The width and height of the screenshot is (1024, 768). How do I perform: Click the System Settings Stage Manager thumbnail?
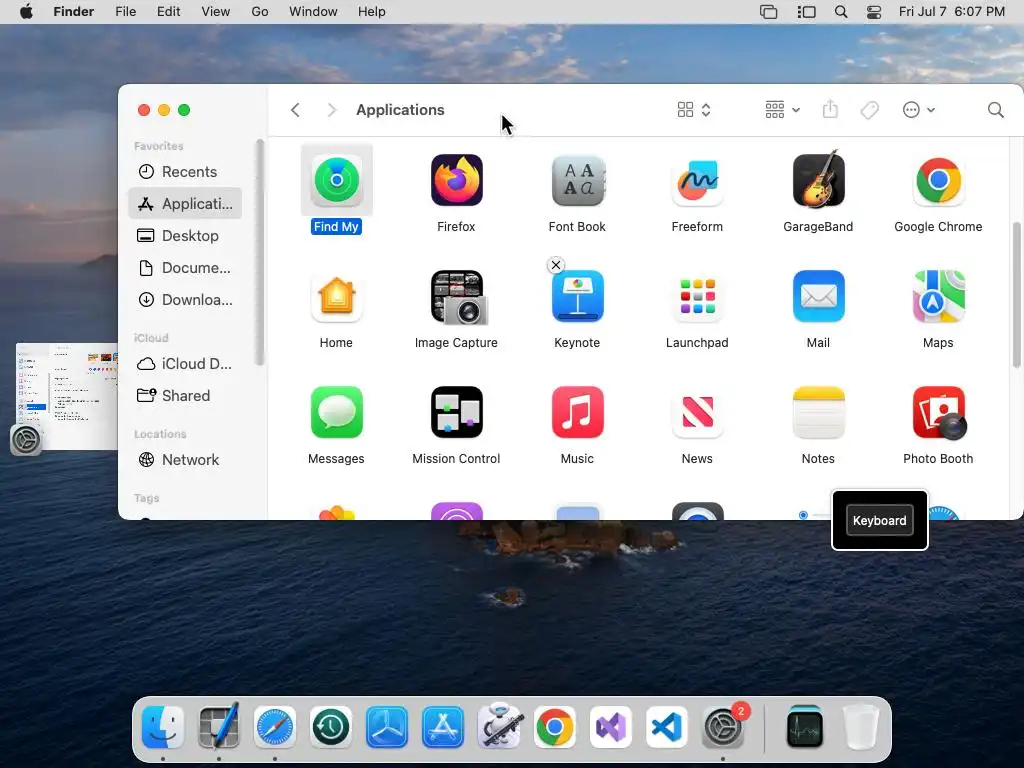click(67, 396)
